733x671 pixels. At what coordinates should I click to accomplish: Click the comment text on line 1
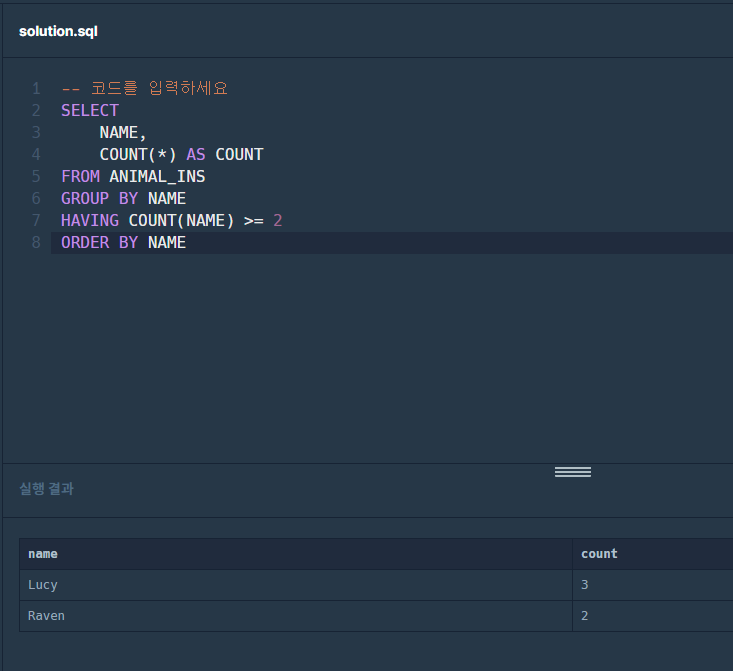(x=144, y=88)
